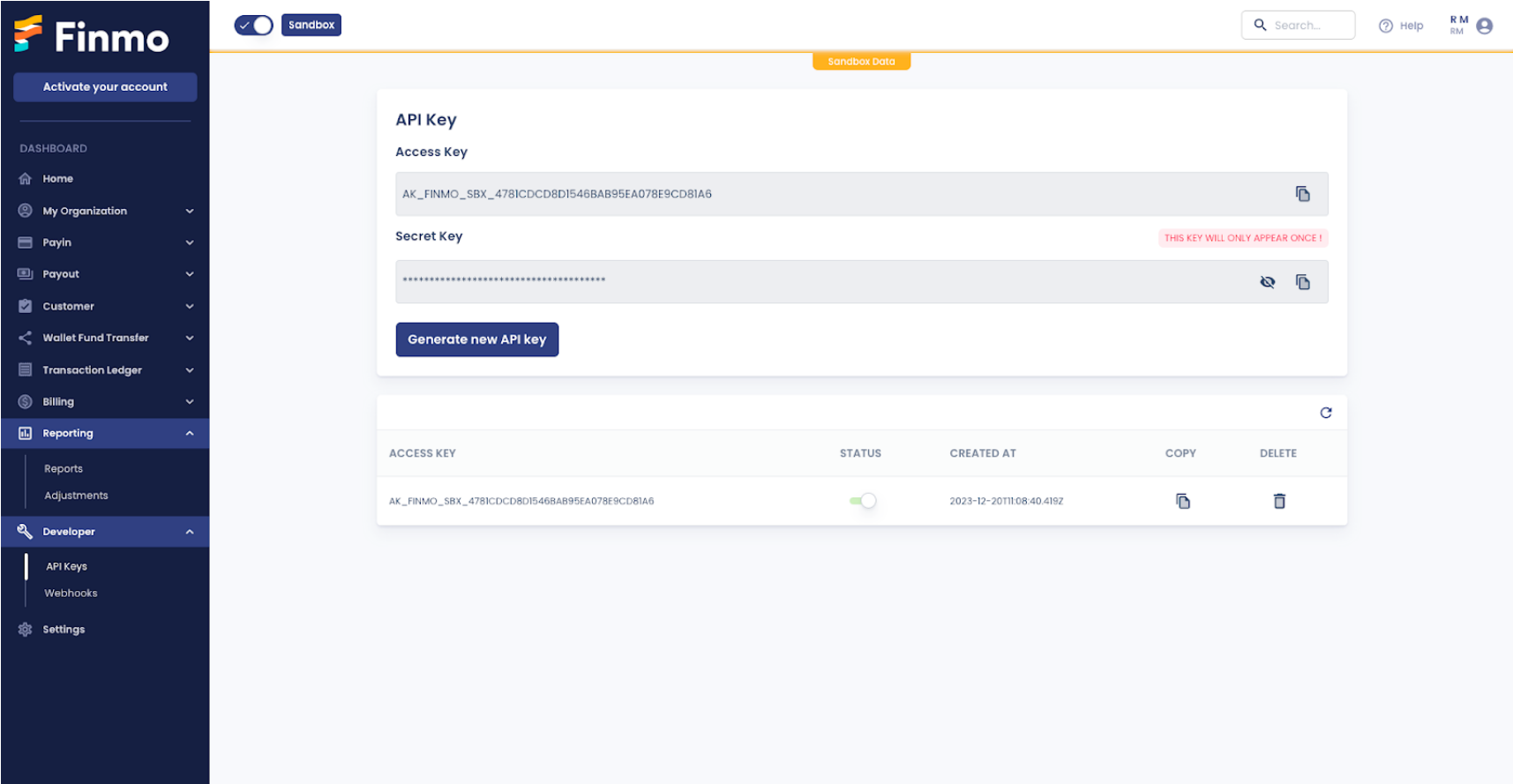
Task: Expand the My Organization menu
Action: [106, 211]
